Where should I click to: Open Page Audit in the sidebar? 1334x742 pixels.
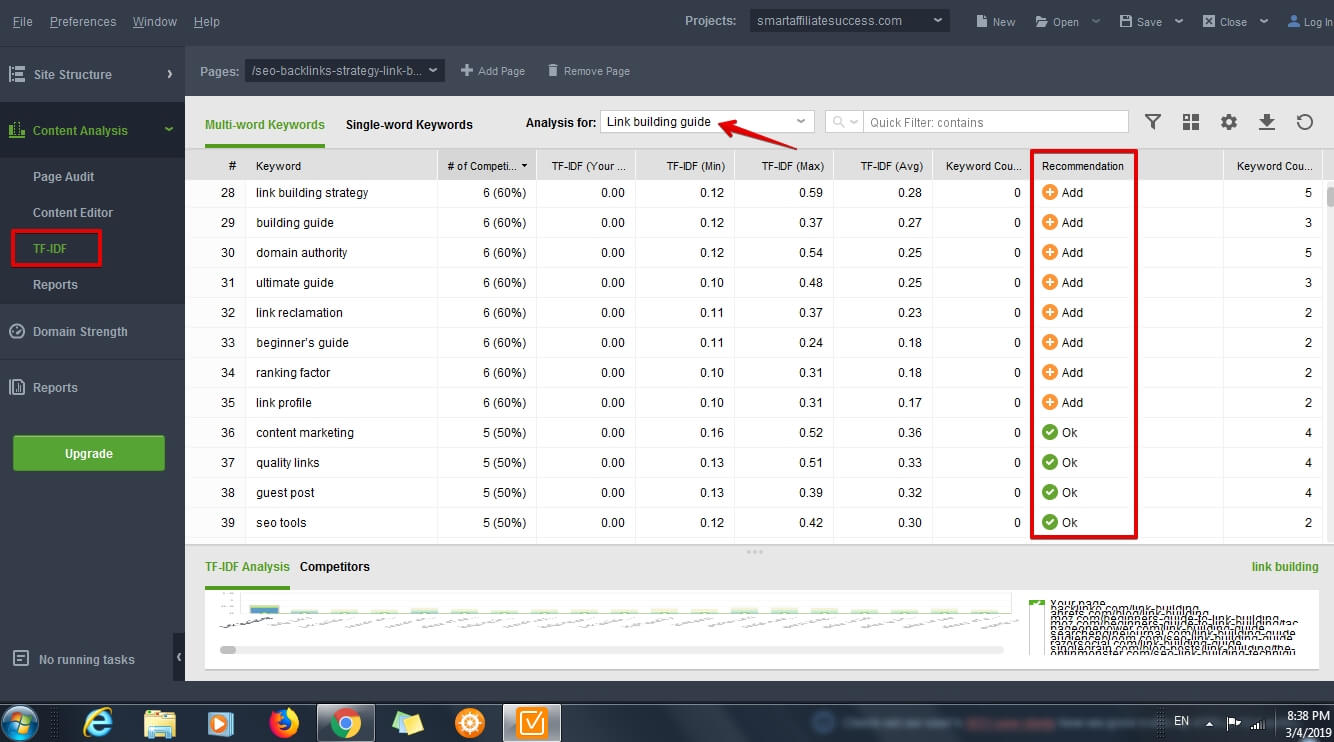click(x=64, y=177)
